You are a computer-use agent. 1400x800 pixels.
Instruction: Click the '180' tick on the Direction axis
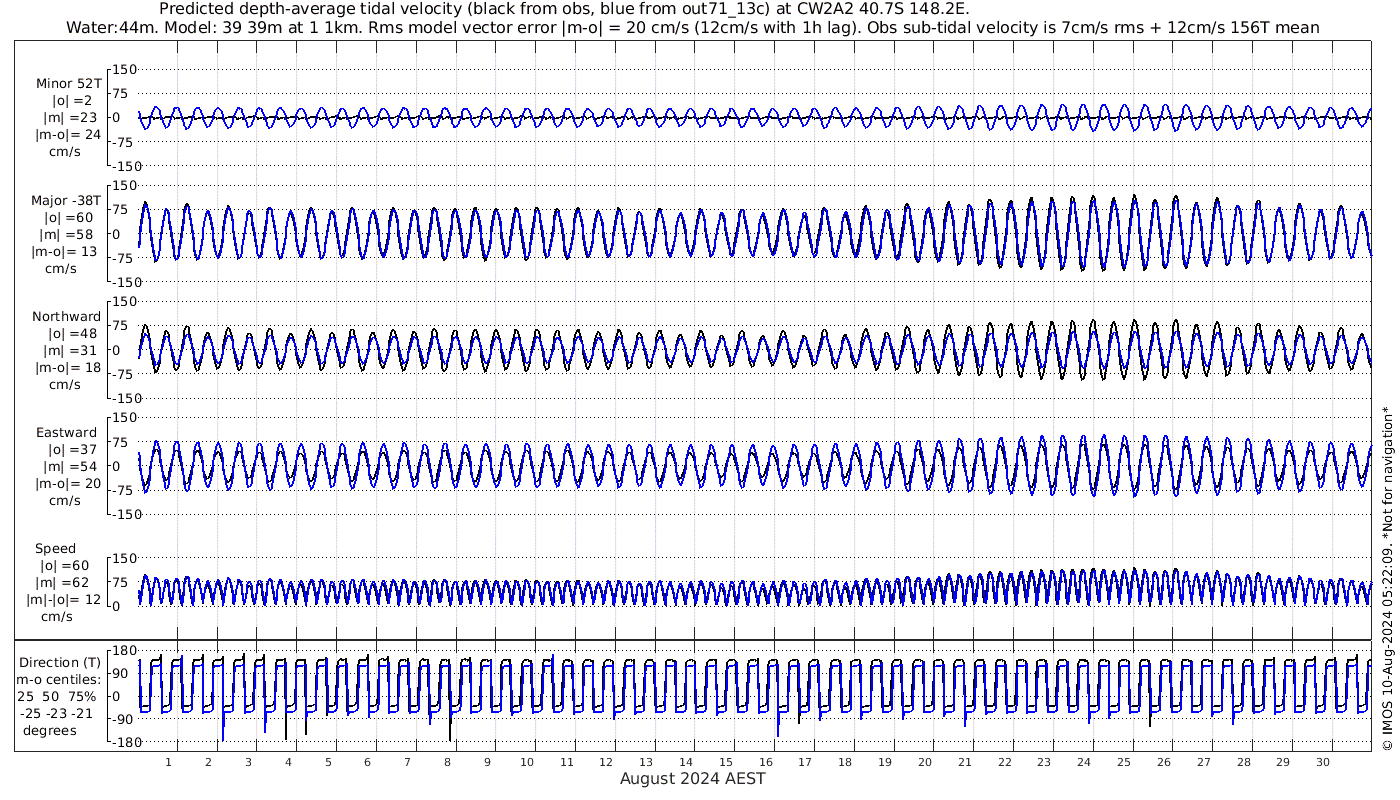tap(125, 651)
